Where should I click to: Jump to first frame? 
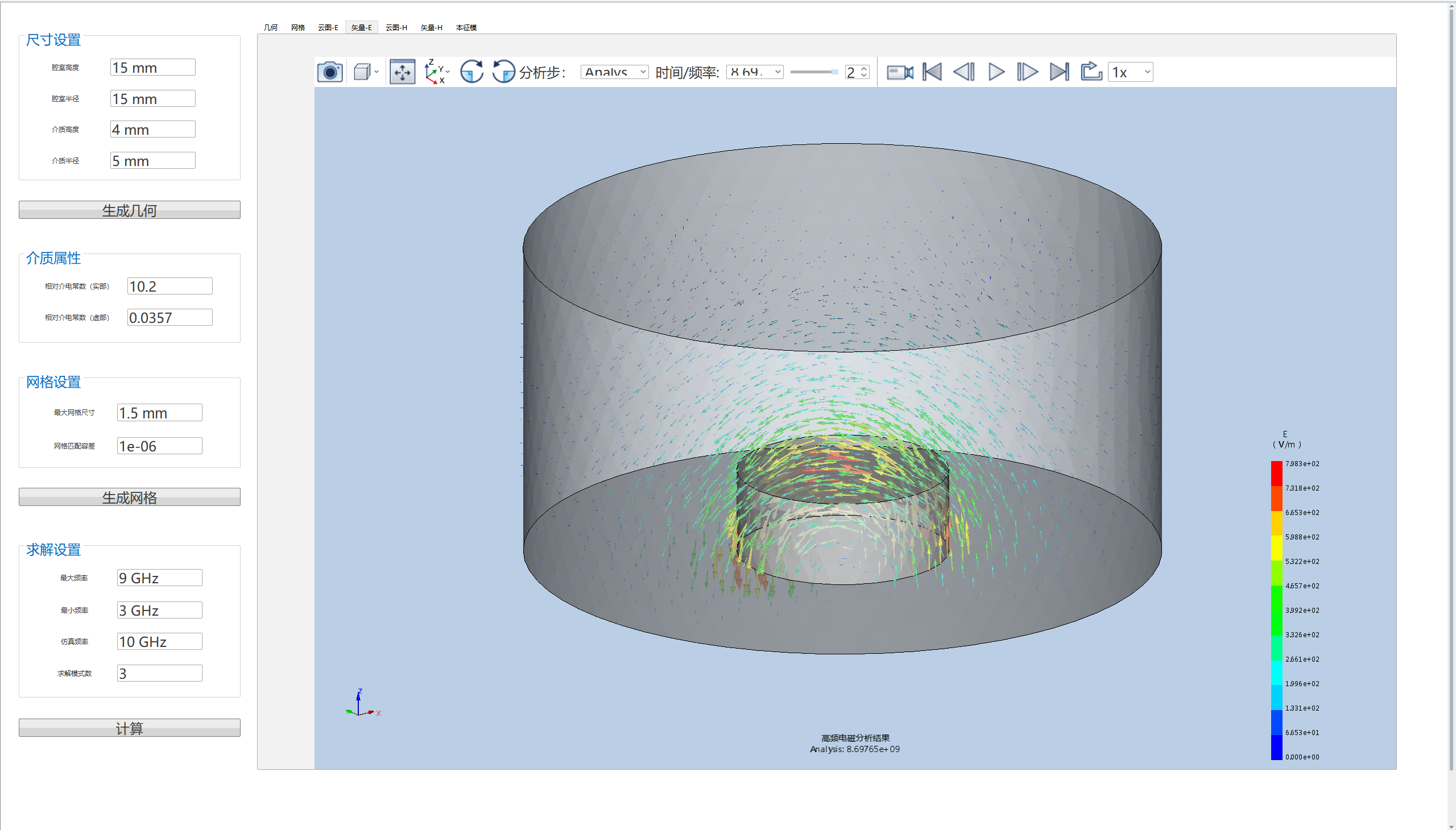932,72
